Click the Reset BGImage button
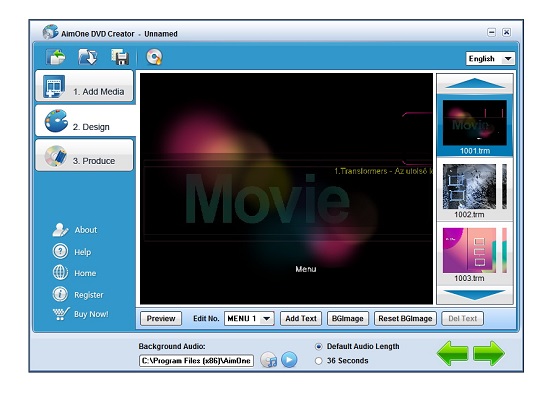The width and height of the screenshot is (550, 393). click(405, 319)
